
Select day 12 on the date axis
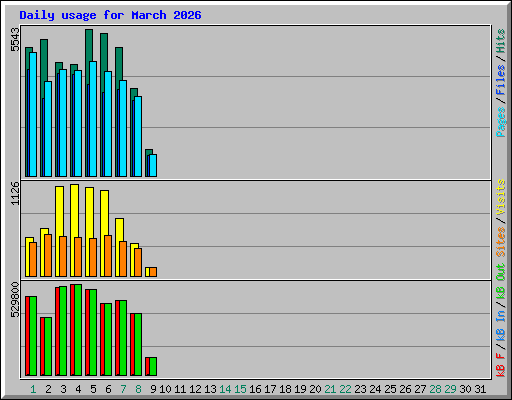[x=195, y=389]
